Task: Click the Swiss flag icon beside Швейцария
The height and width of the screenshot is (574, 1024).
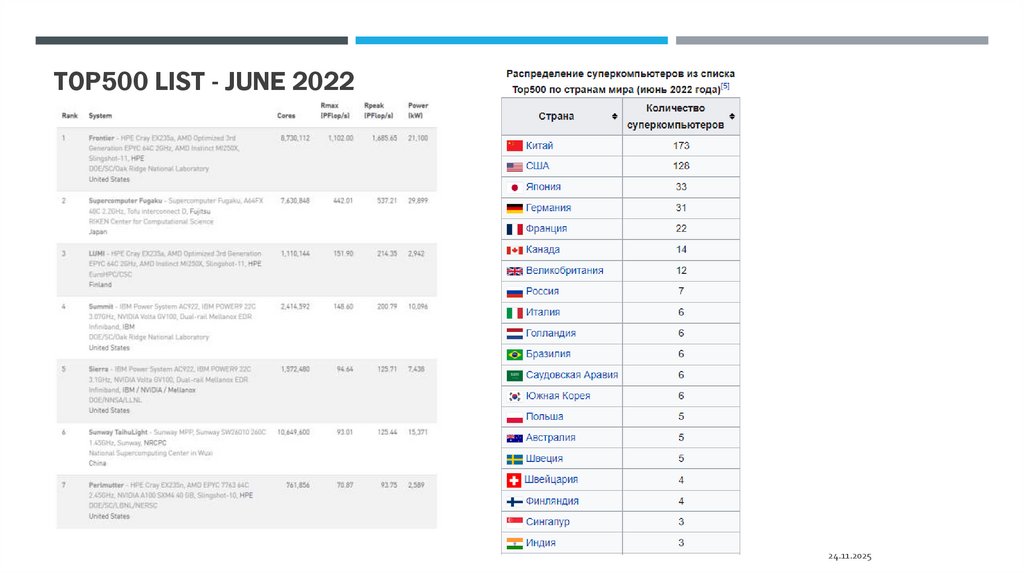Action: pyautogui.click(x=514, y=480)
